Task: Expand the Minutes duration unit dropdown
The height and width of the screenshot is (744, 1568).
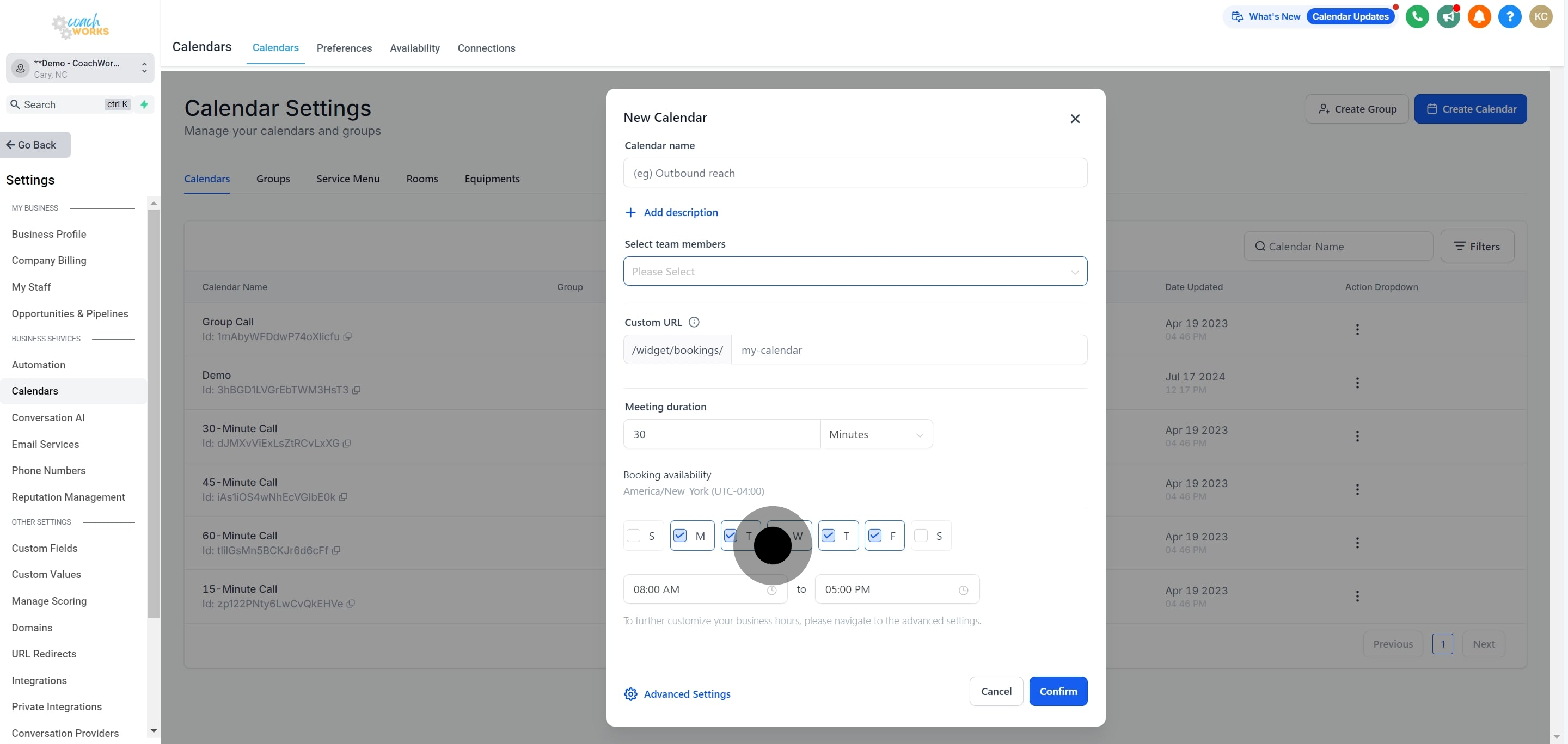Action: coord(876,434)
